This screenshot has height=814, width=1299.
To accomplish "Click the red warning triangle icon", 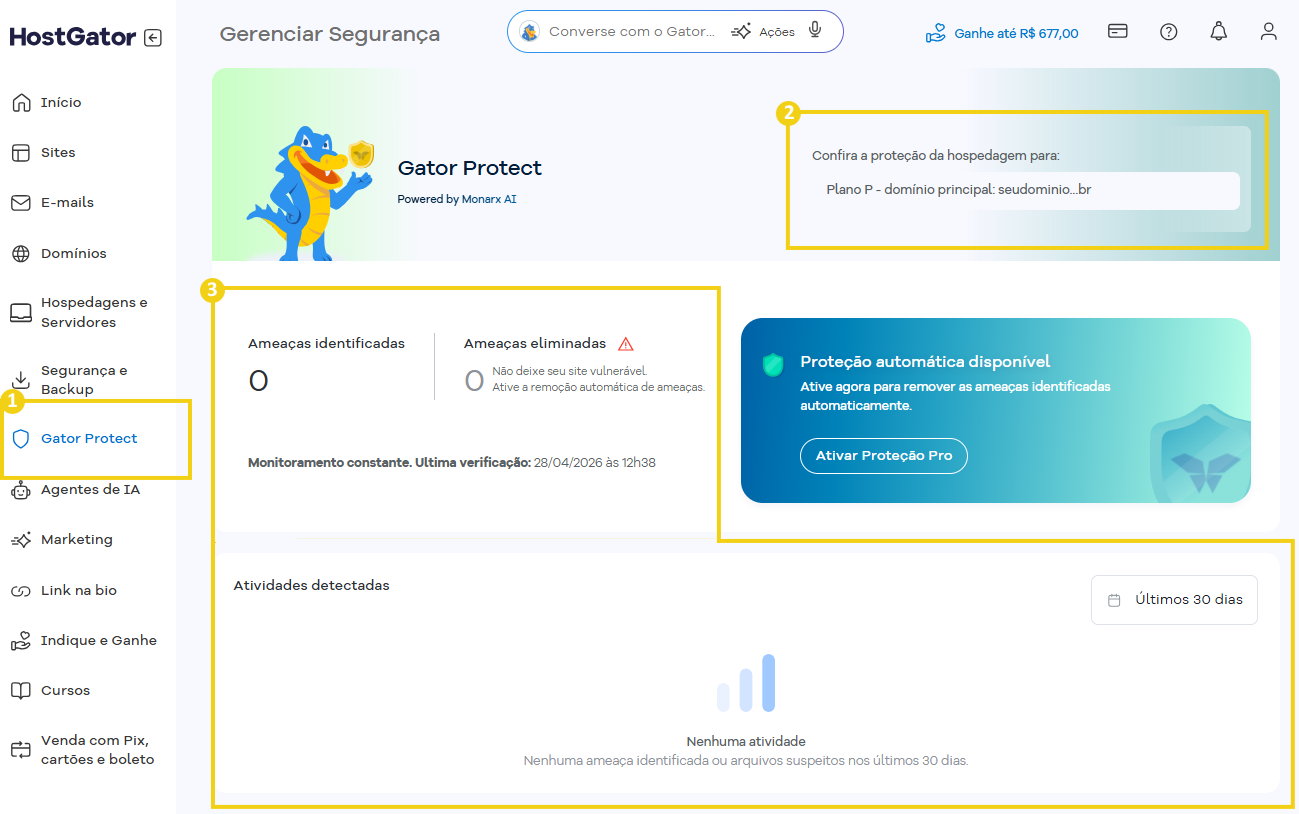I will coord(626,344).
